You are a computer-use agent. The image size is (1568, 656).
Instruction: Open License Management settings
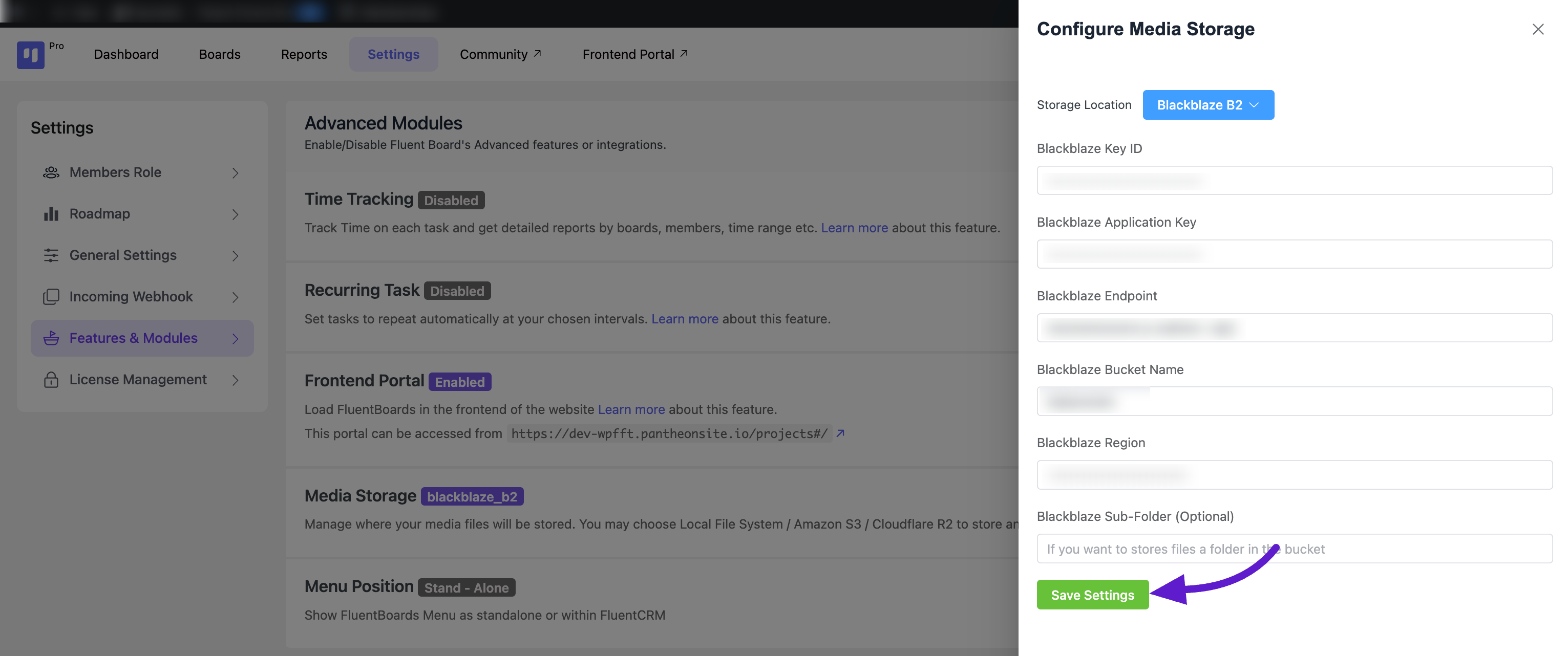click(142, 379)
